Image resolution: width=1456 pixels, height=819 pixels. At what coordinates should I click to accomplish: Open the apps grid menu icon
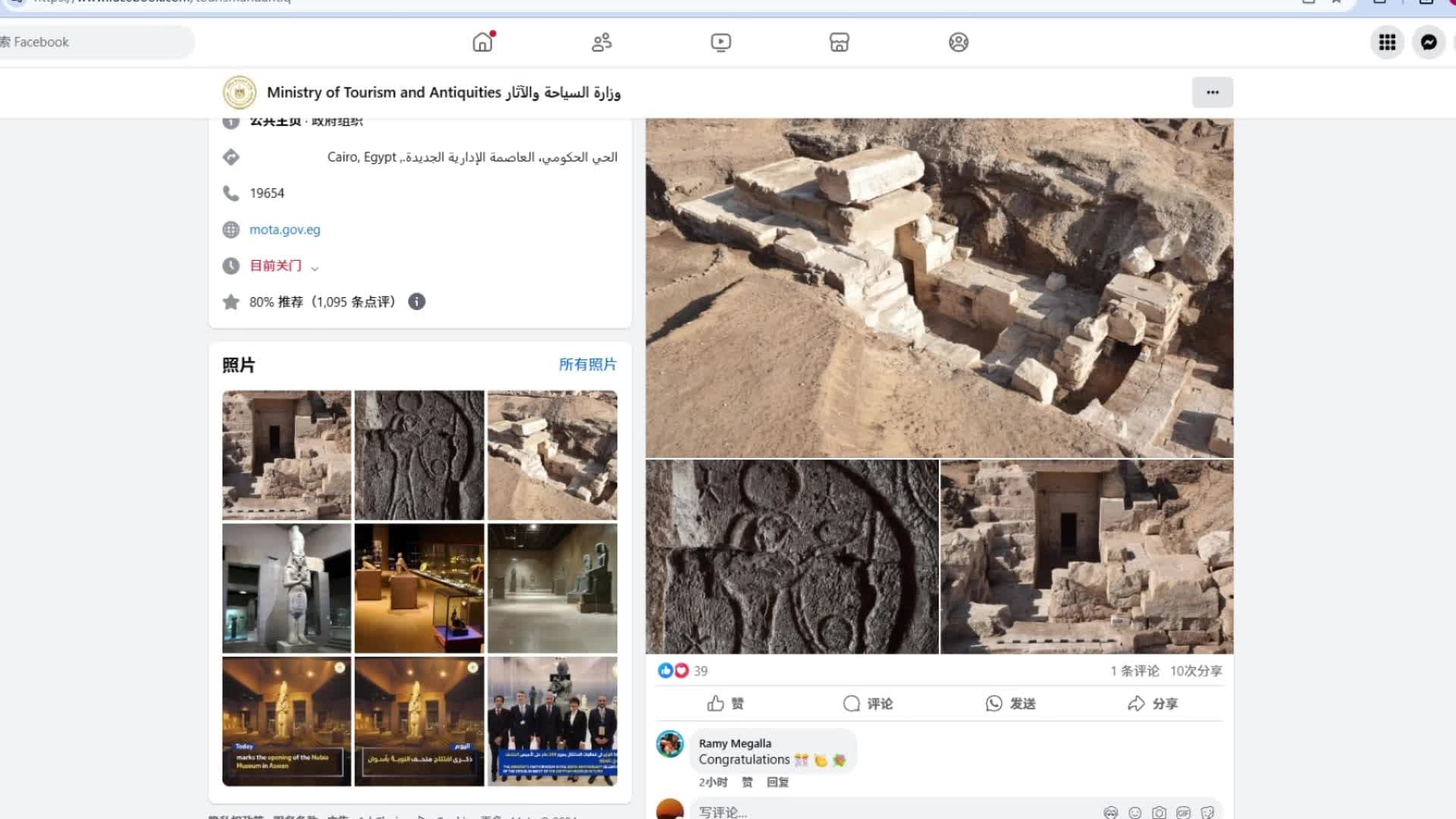1387,42
